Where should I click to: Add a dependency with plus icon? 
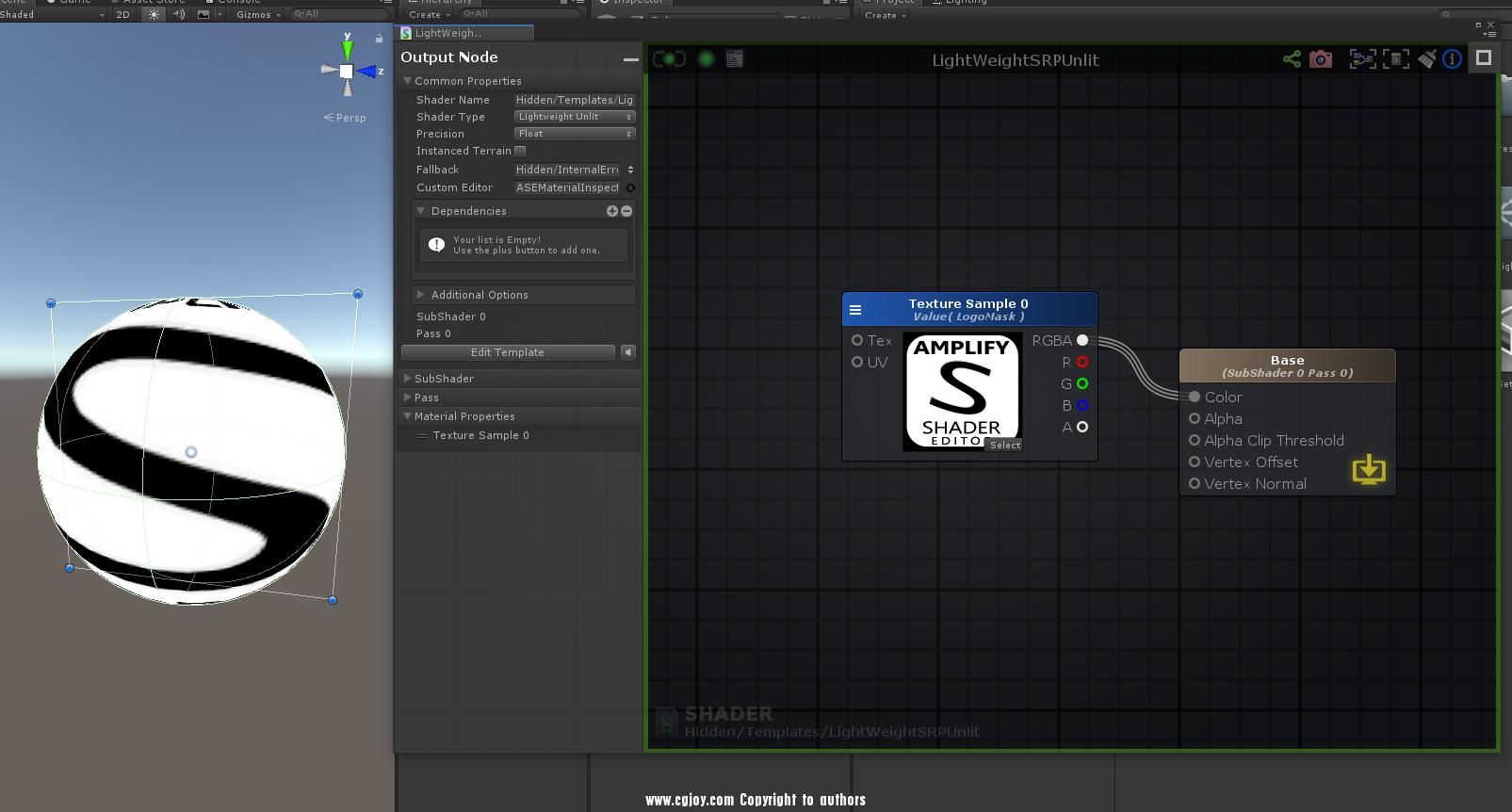coord(612,211)
